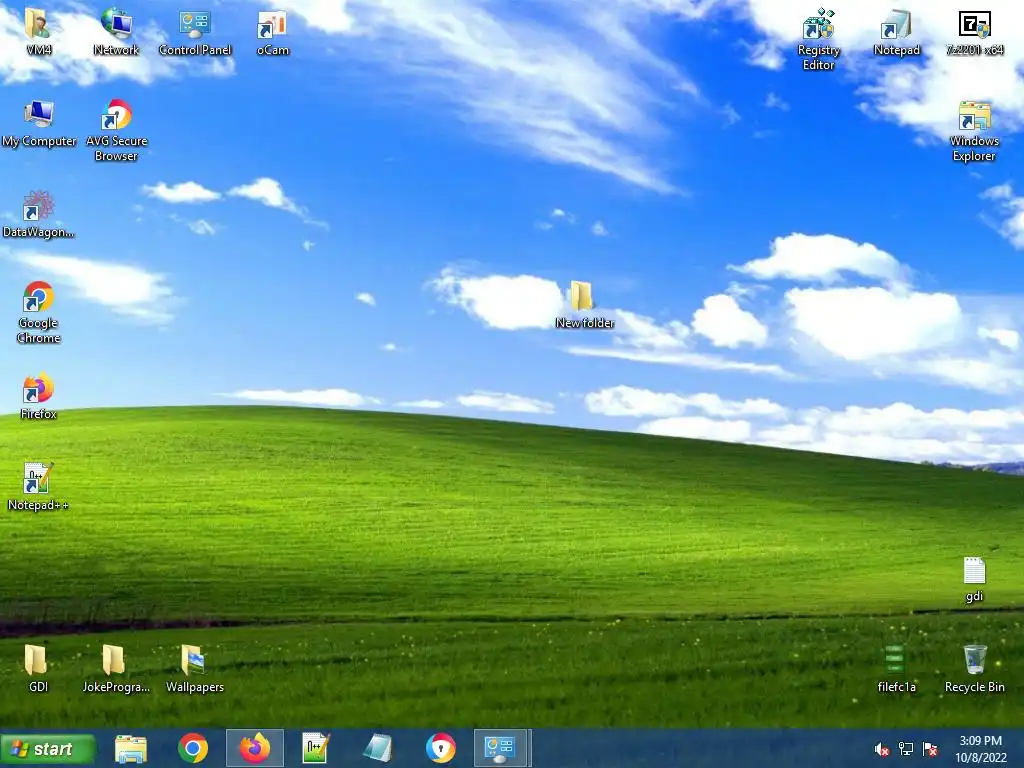Select the Notepad desktop shortcut

896,25
